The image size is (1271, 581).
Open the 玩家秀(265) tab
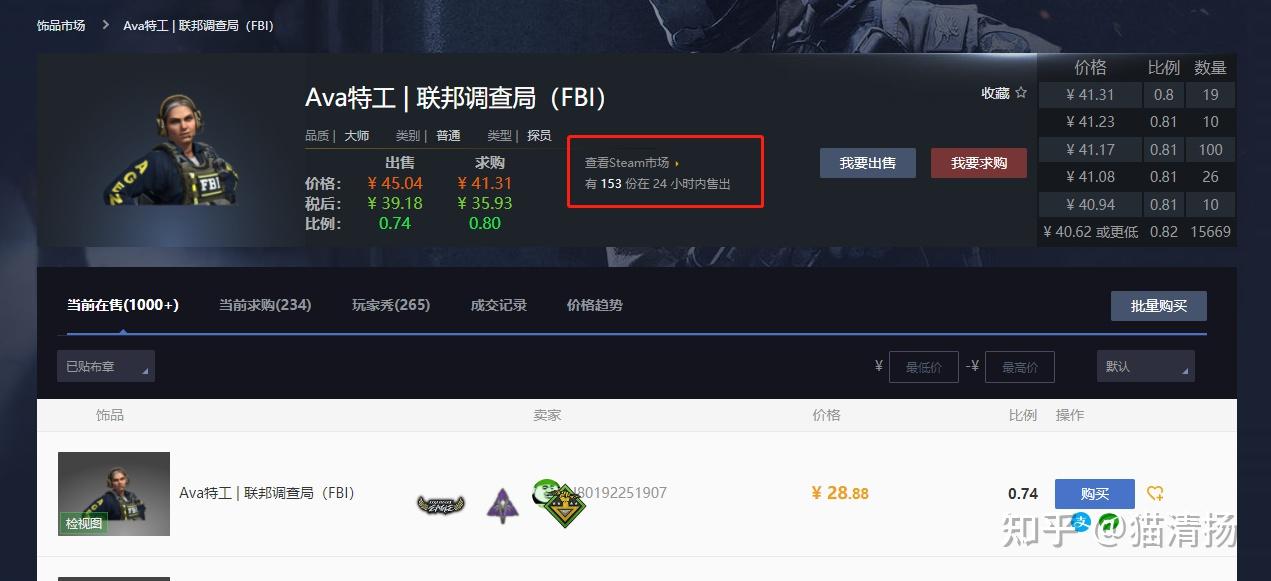click(391, 305)
